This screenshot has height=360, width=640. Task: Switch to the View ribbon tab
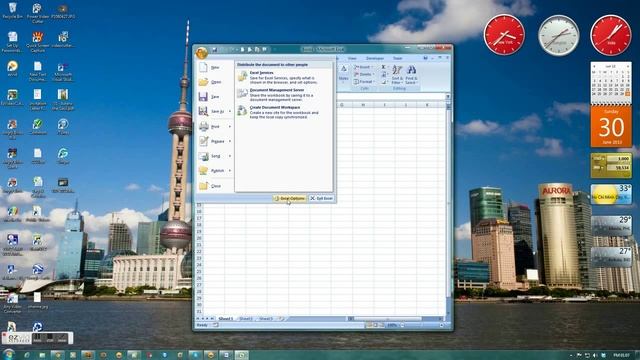352,58
